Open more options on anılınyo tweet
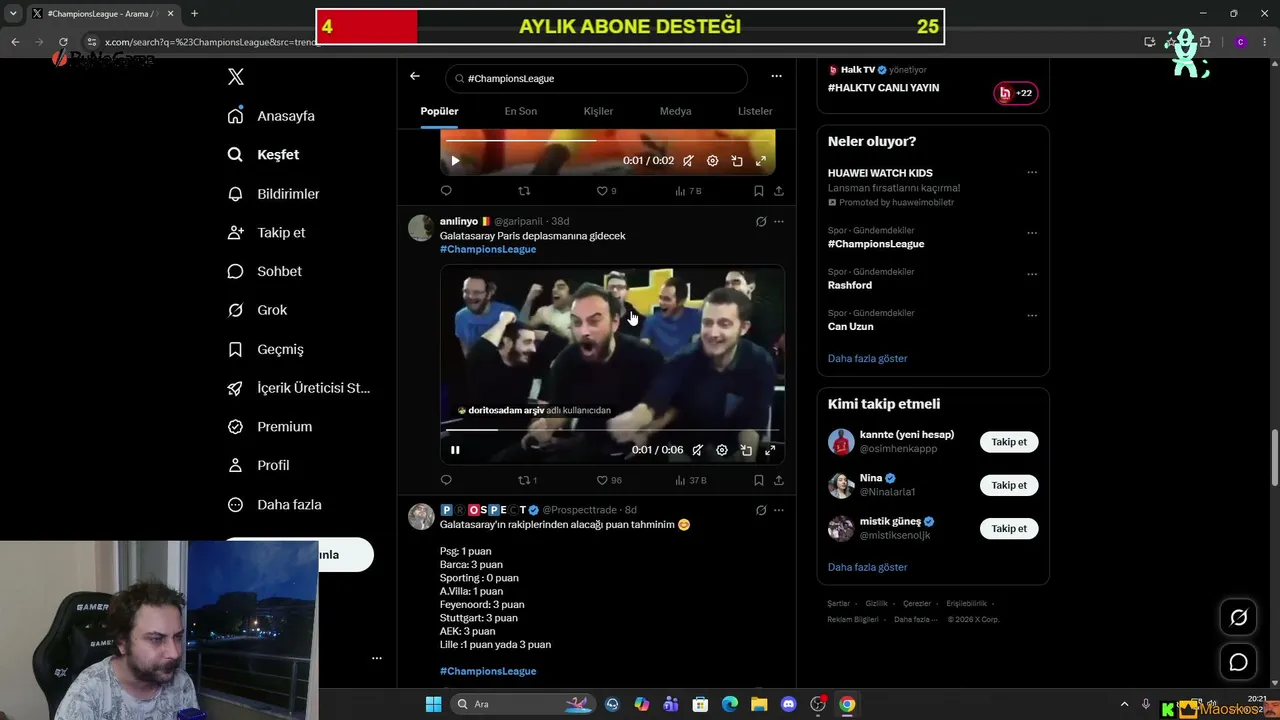 coord(779,221)
